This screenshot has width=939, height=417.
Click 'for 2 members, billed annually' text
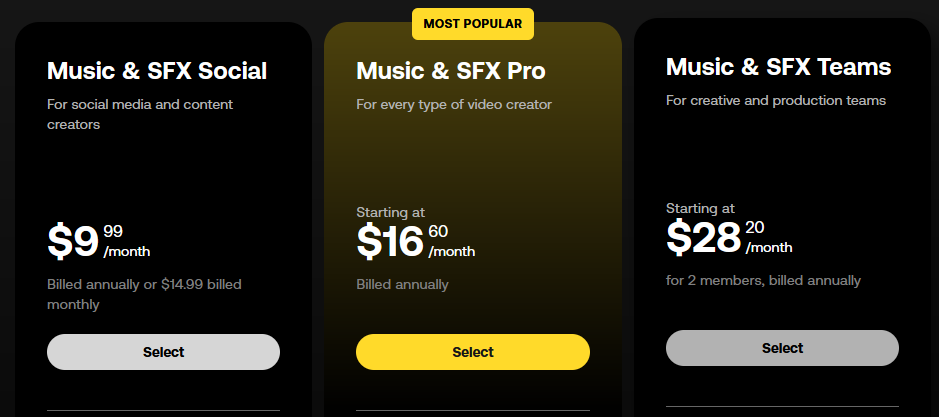(764, 280)
